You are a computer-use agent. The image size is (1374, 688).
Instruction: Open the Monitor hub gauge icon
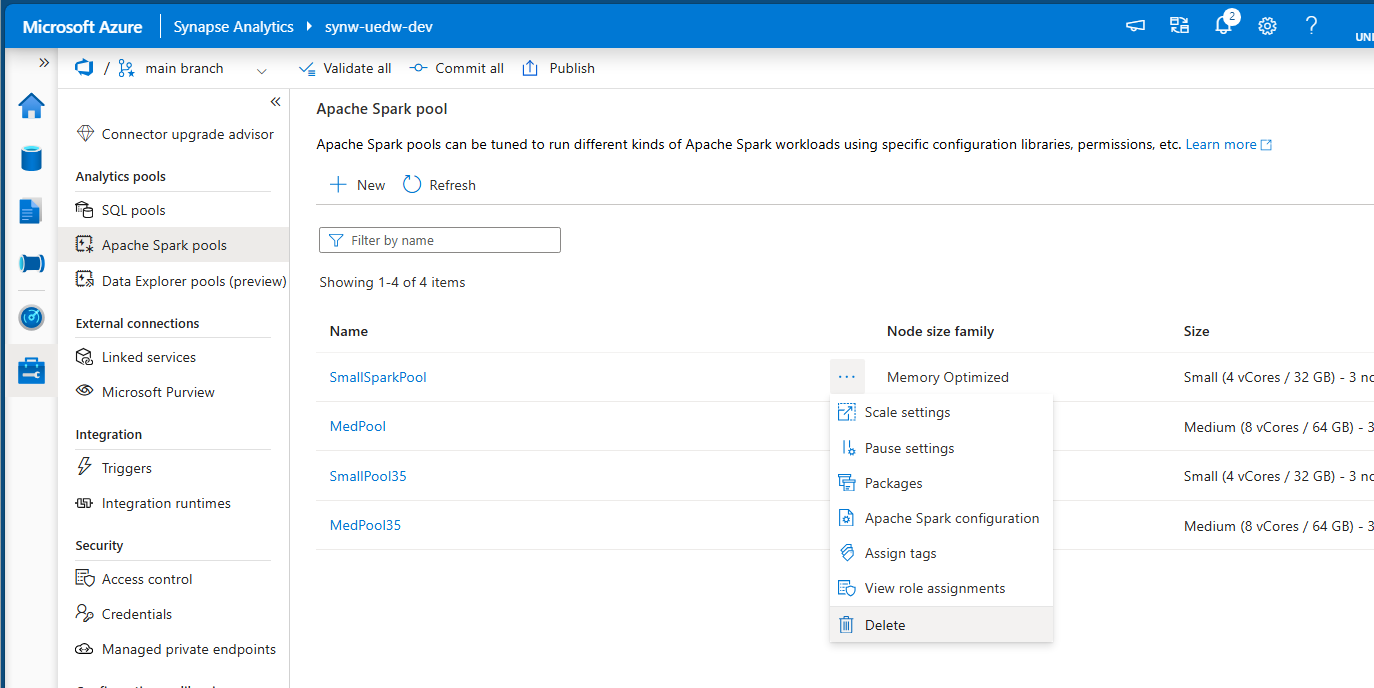pyautogui.click(x=32, y=317)
